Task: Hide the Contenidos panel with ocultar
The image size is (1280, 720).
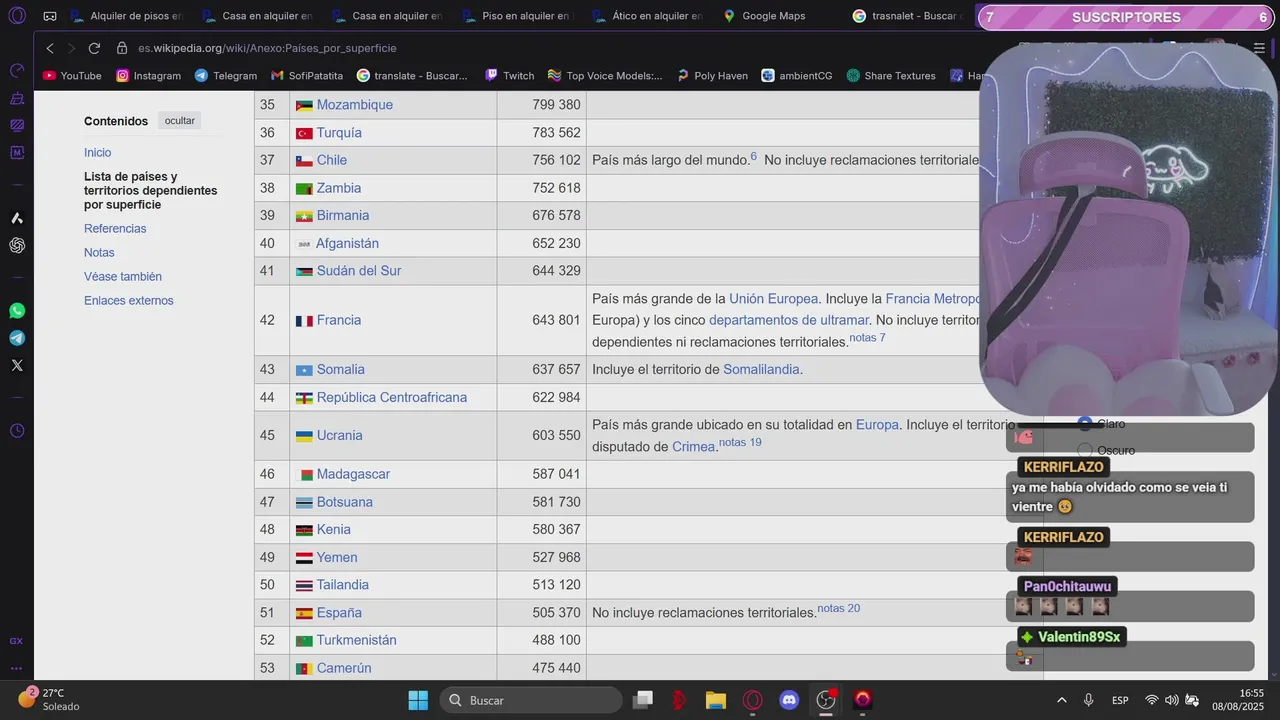Action: [x=180, y=121]
